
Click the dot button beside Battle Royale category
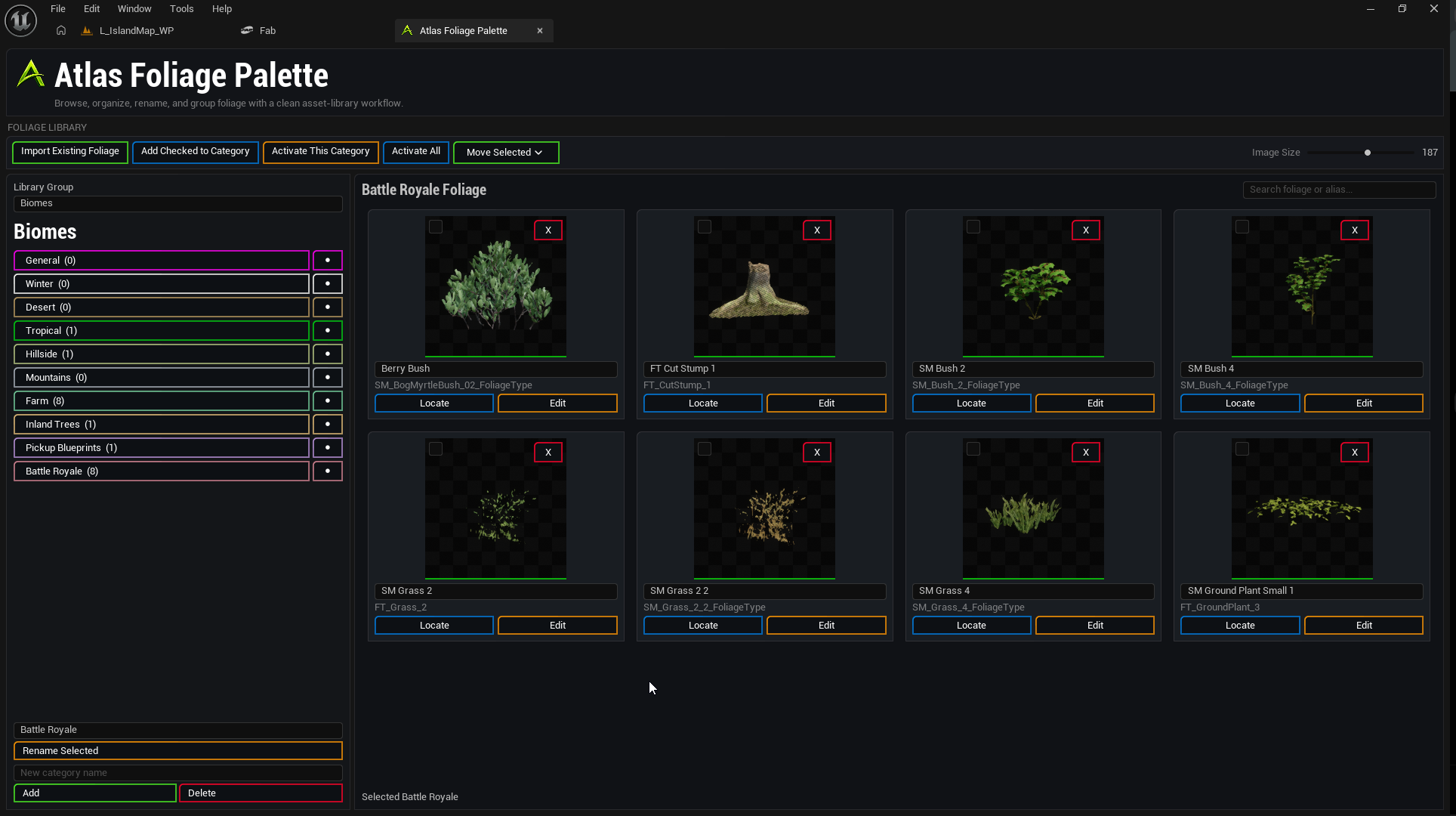tap(328, 471)
